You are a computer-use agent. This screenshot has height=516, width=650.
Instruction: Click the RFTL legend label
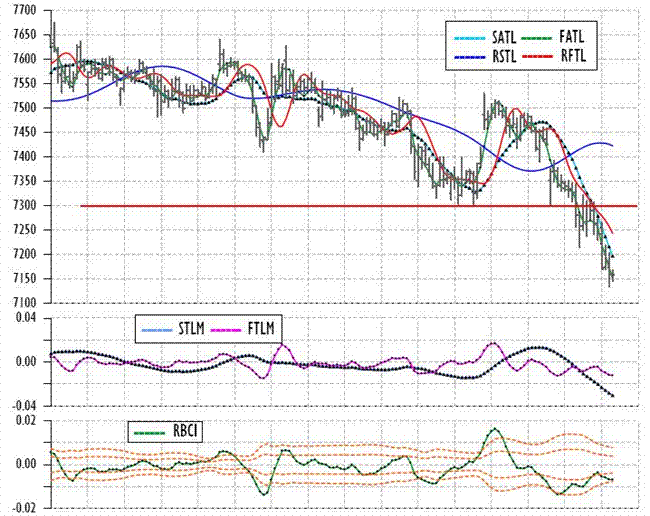(574, 56)
